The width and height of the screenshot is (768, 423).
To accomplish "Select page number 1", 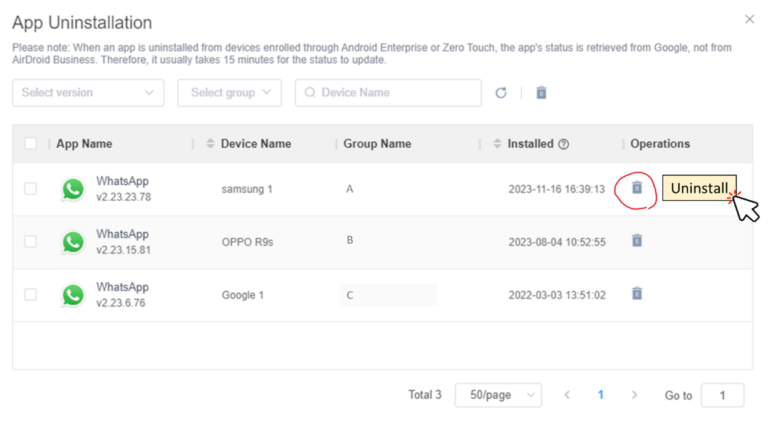I will 600,395.
